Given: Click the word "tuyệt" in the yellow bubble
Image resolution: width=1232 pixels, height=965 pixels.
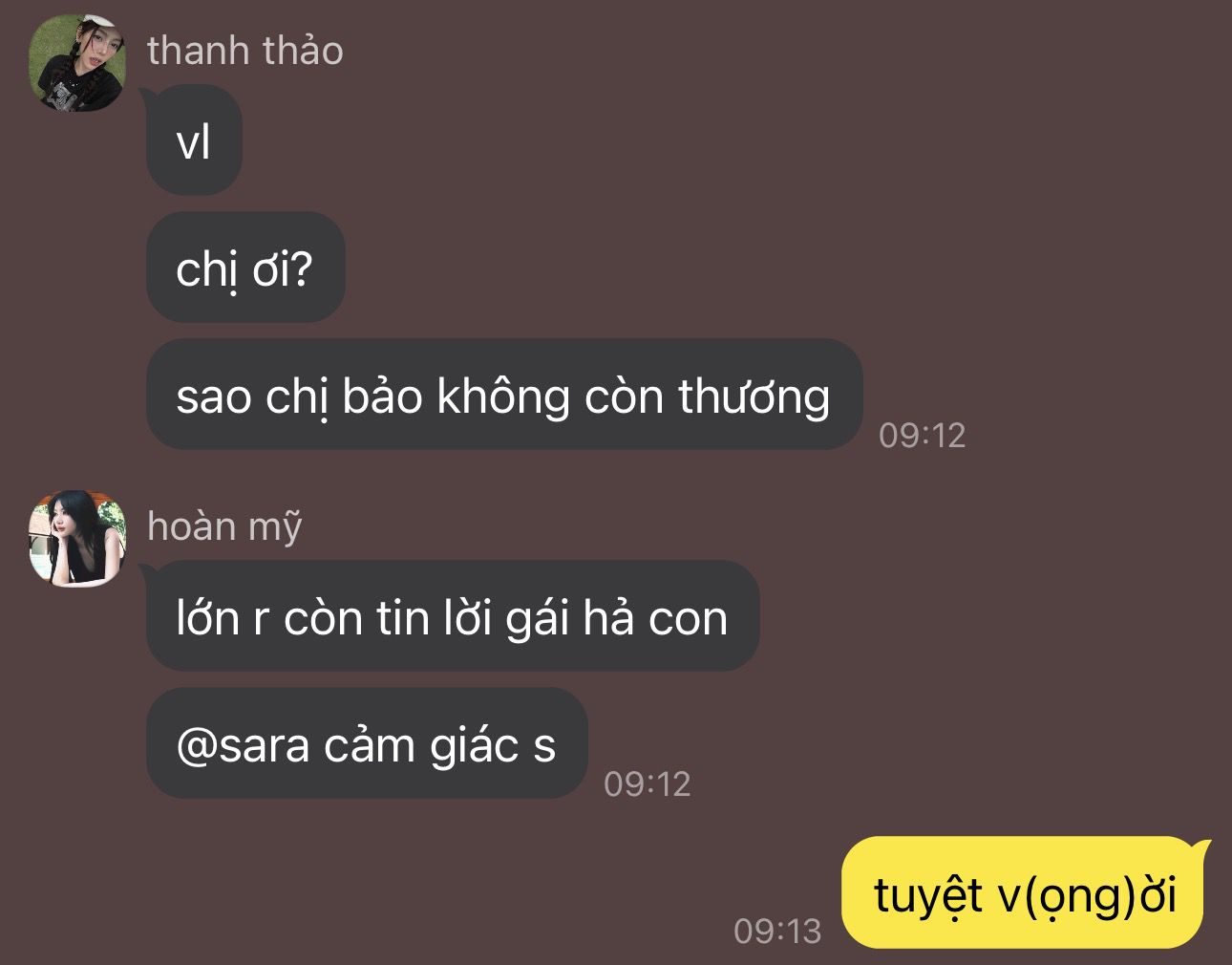Looking at the screenshot, I should [x=928, y=896].
